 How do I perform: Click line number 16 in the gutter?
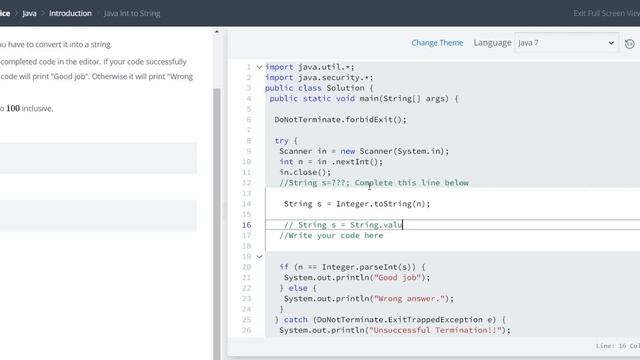click(247, 225)
